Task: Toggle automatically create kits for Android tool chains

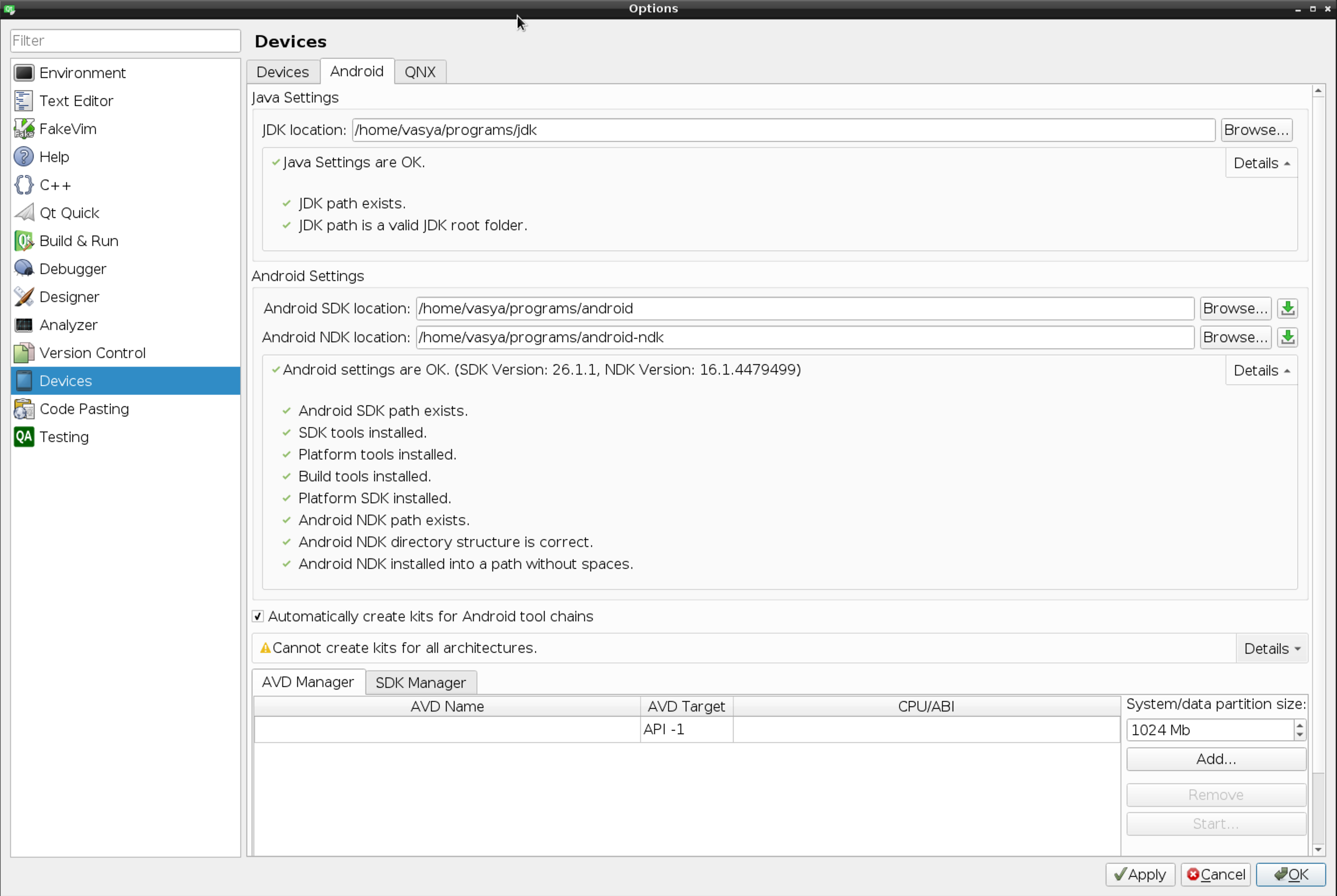Action: [x=258, y=616]
